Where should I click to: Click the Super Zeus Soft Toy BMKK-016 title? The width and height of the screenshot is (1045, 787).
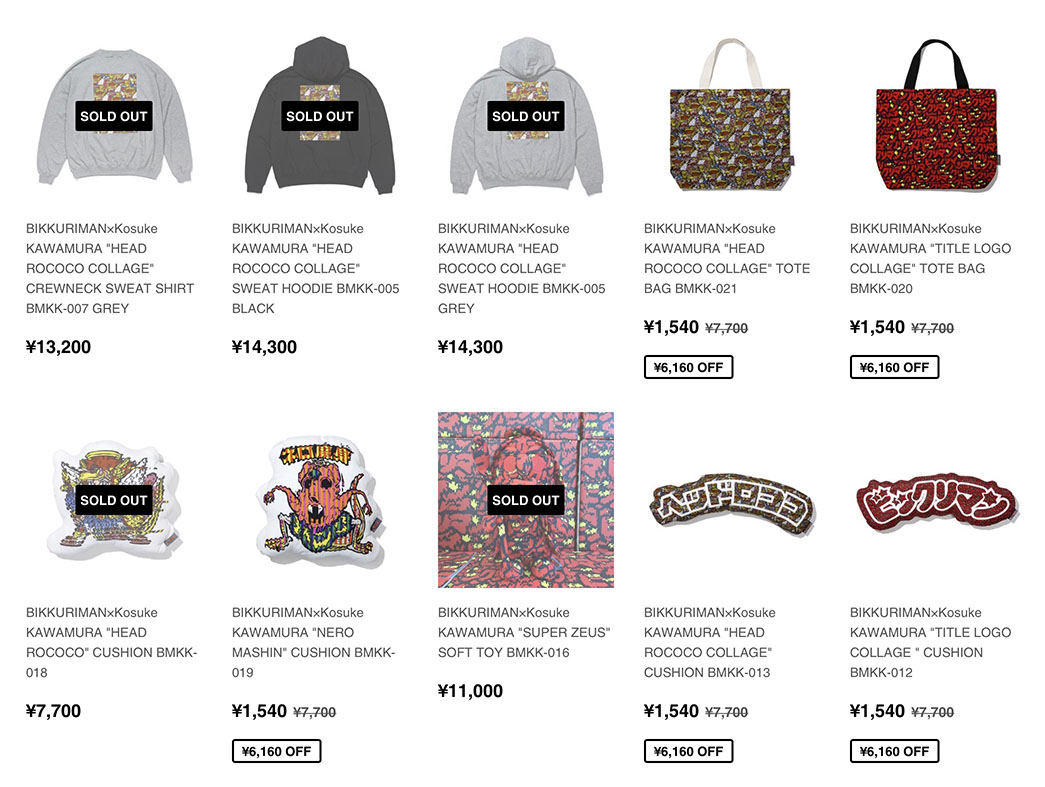click(x=524, y=632)
